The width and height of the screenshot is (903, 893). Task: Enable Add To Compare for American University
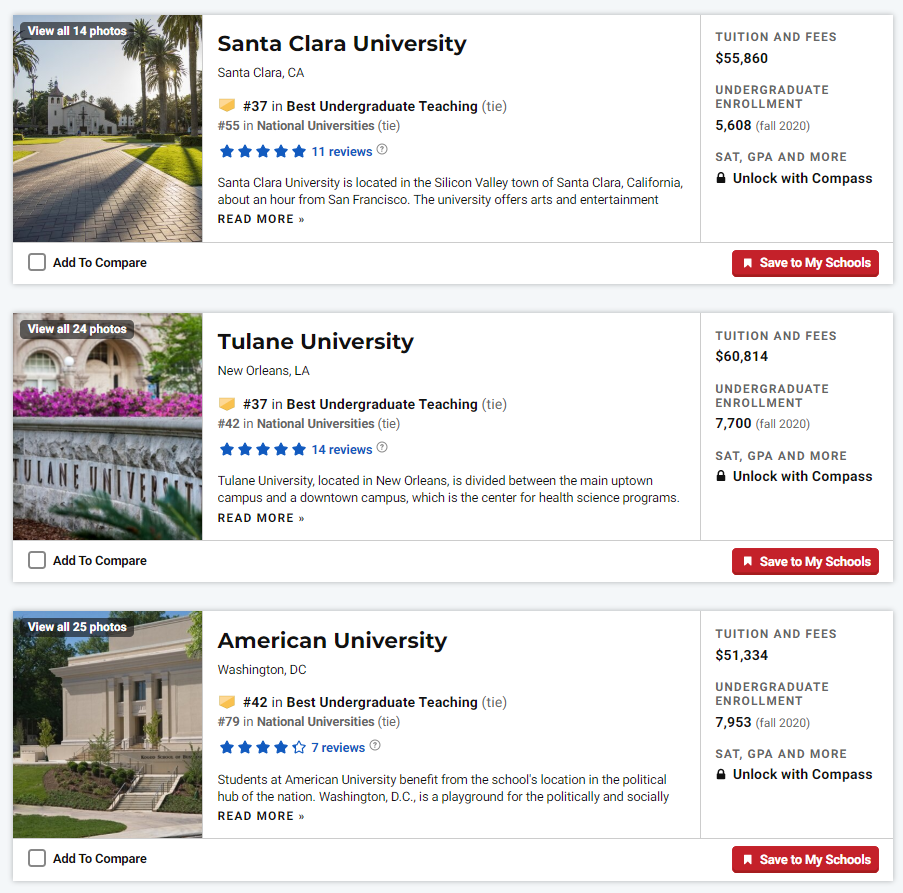pyautogui.click(x=37, y=858)
